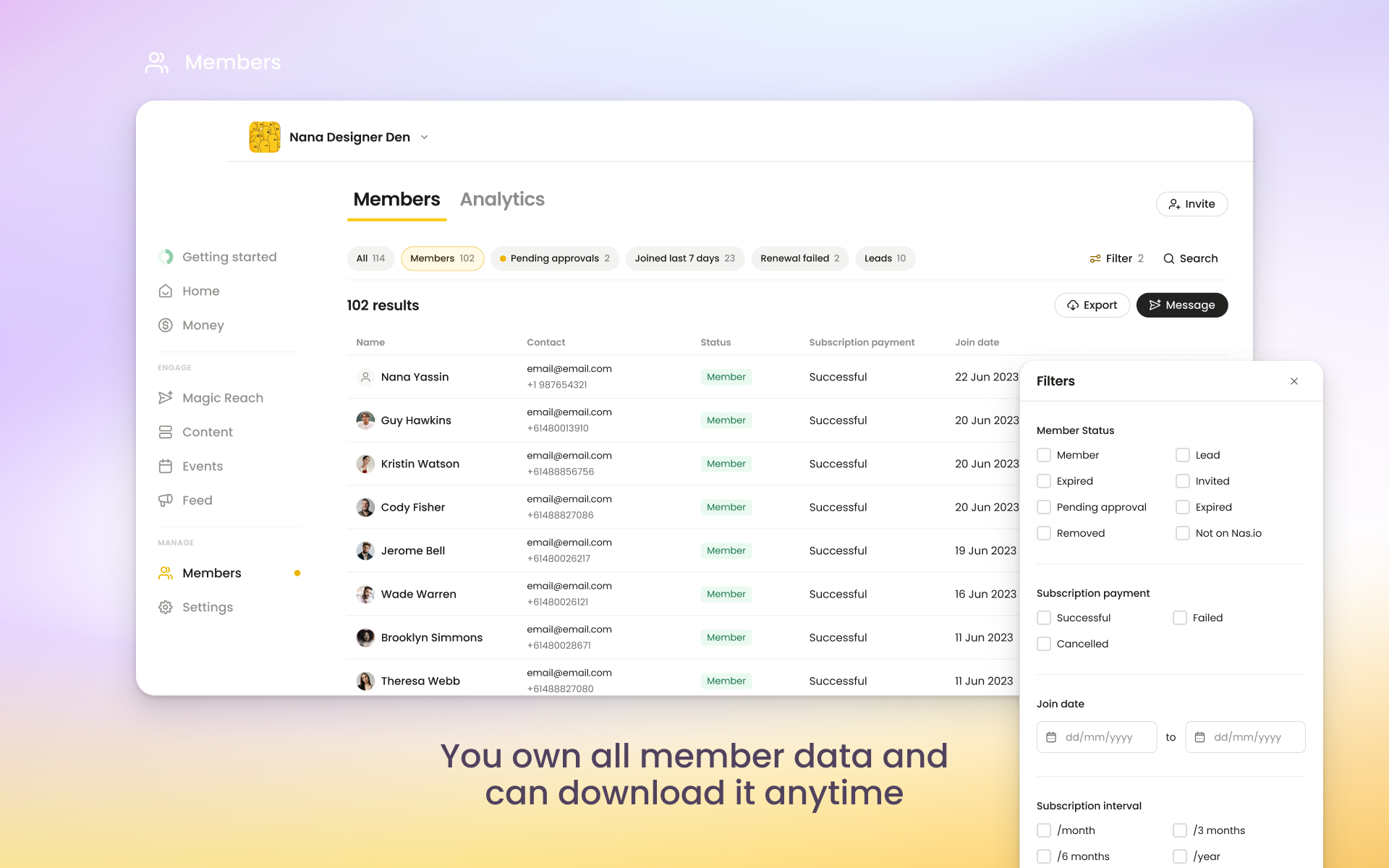Viewport: 1389px width, 868px height.
Task: Open Settings via the gear icon
Action: [x=166, y=607]
